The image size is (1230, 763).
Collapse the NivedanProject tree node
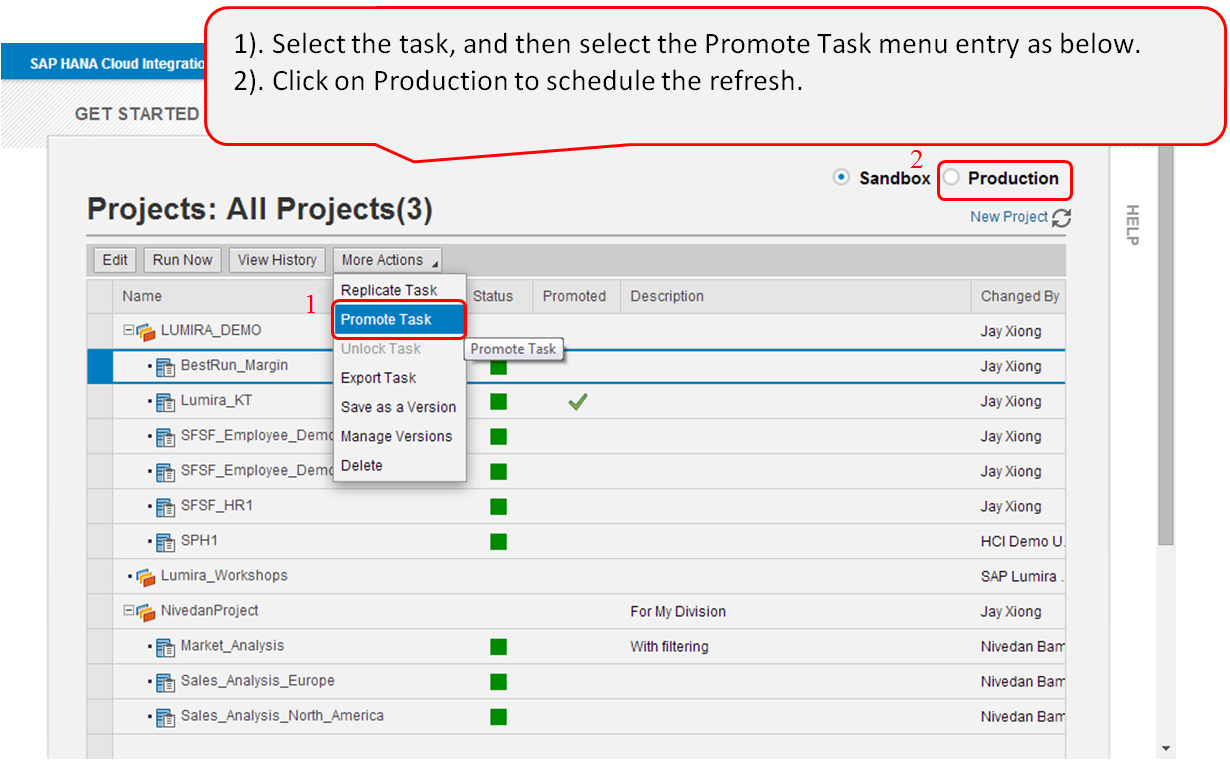click(x=128, y=611)
